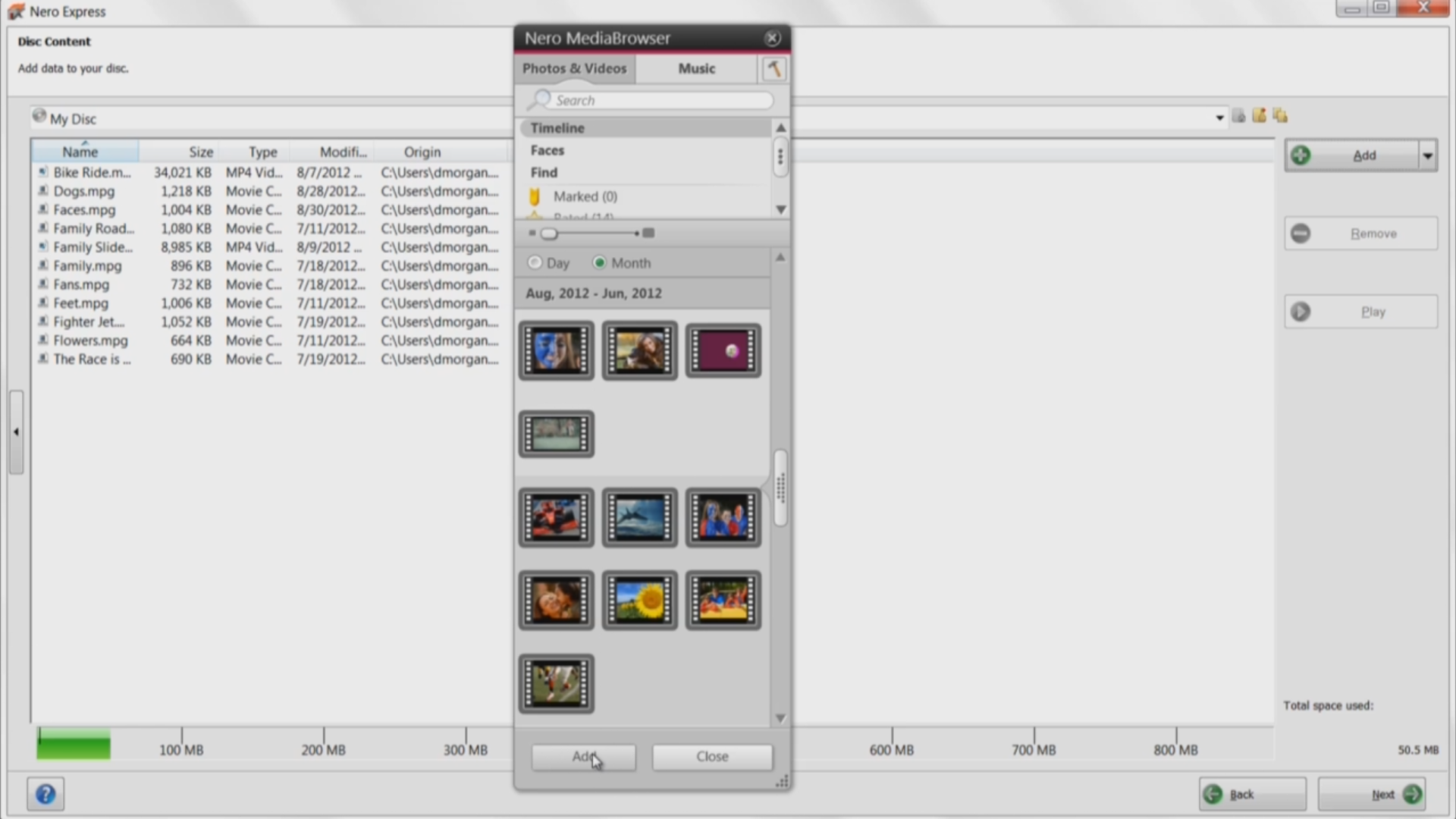Switch to the Photos & Videos tab
Screen dimensions: 1456x819
(x=575, y=68)
